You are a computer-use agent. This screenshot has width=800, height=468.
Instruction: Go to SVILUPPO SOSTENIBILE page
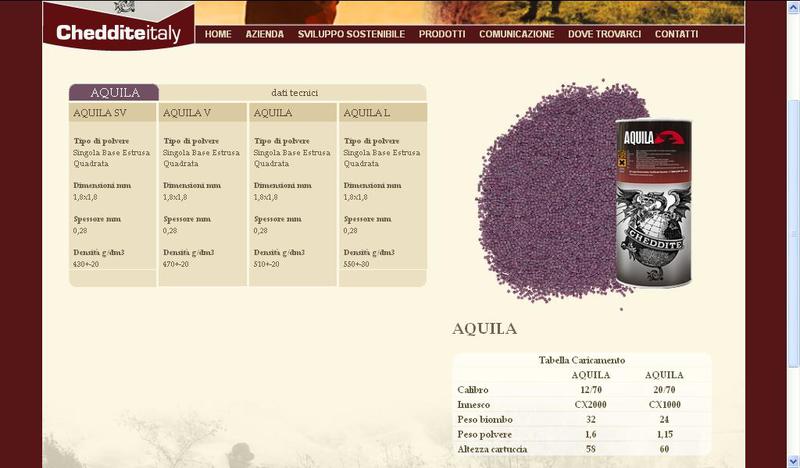(x=351, y=34)
